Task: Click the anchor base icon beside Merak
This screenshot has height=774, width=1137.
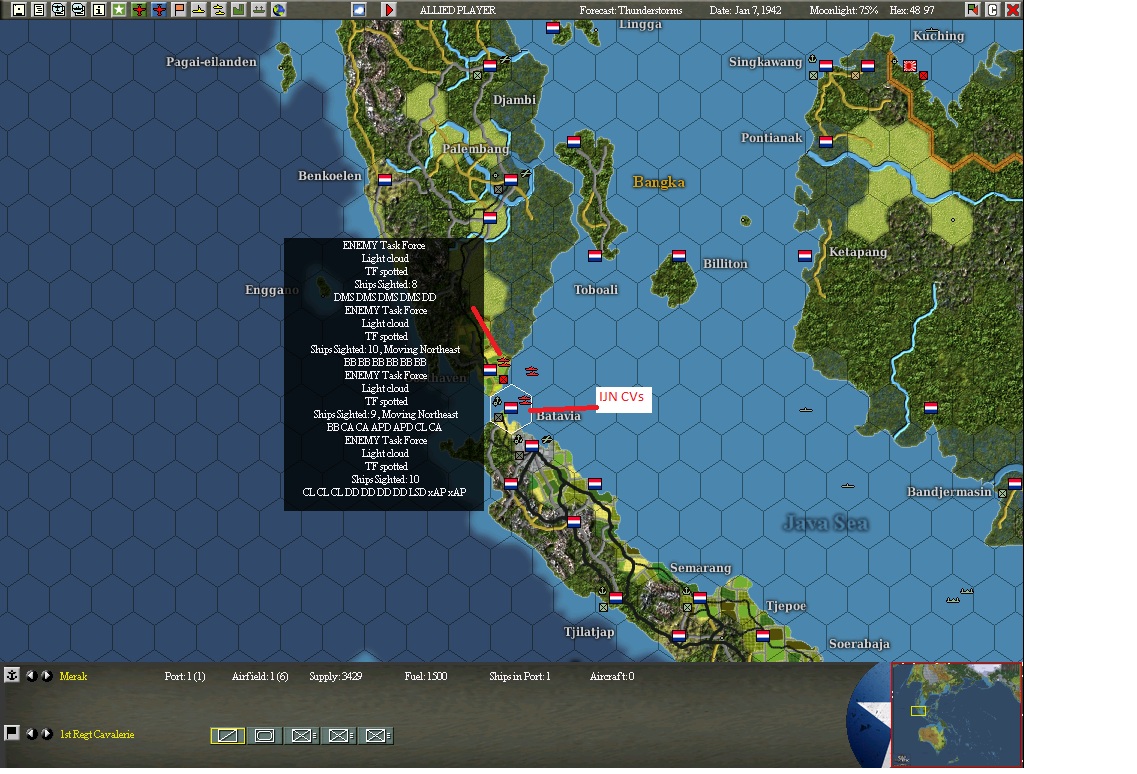Action: pos(12,675)
